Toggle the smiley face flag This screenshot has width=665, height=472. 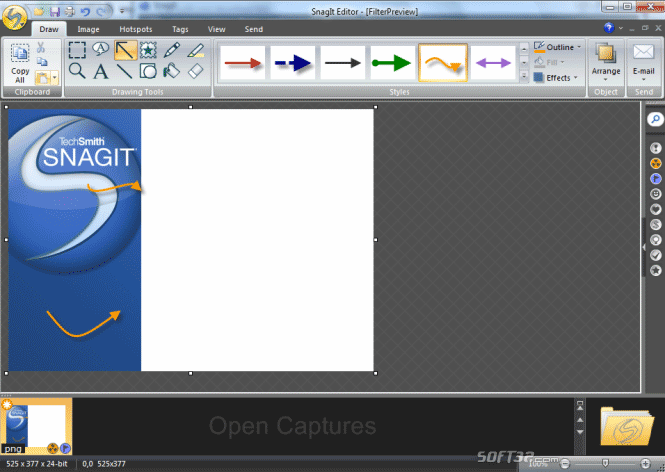(656, 194)
